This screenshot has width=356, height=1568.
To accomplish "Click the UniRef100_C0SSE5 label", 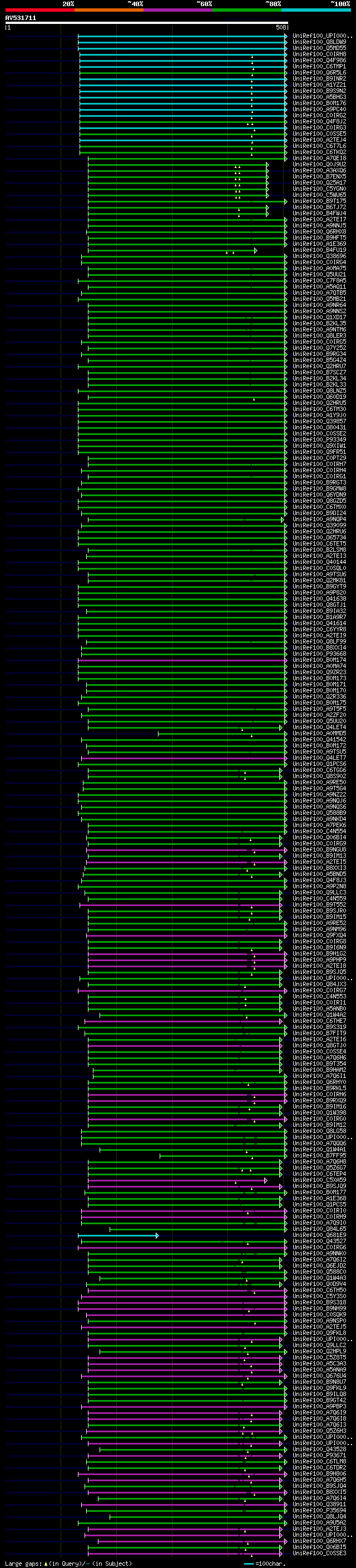I will coord(319,134).
